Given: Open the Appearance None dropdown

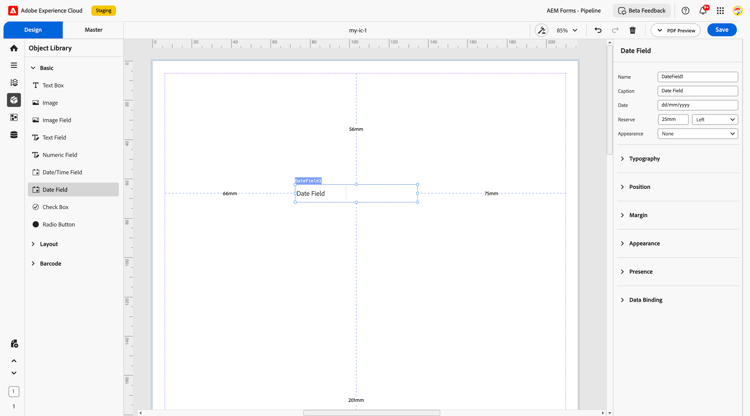Looking at the screenshot, I should (697, 134).
